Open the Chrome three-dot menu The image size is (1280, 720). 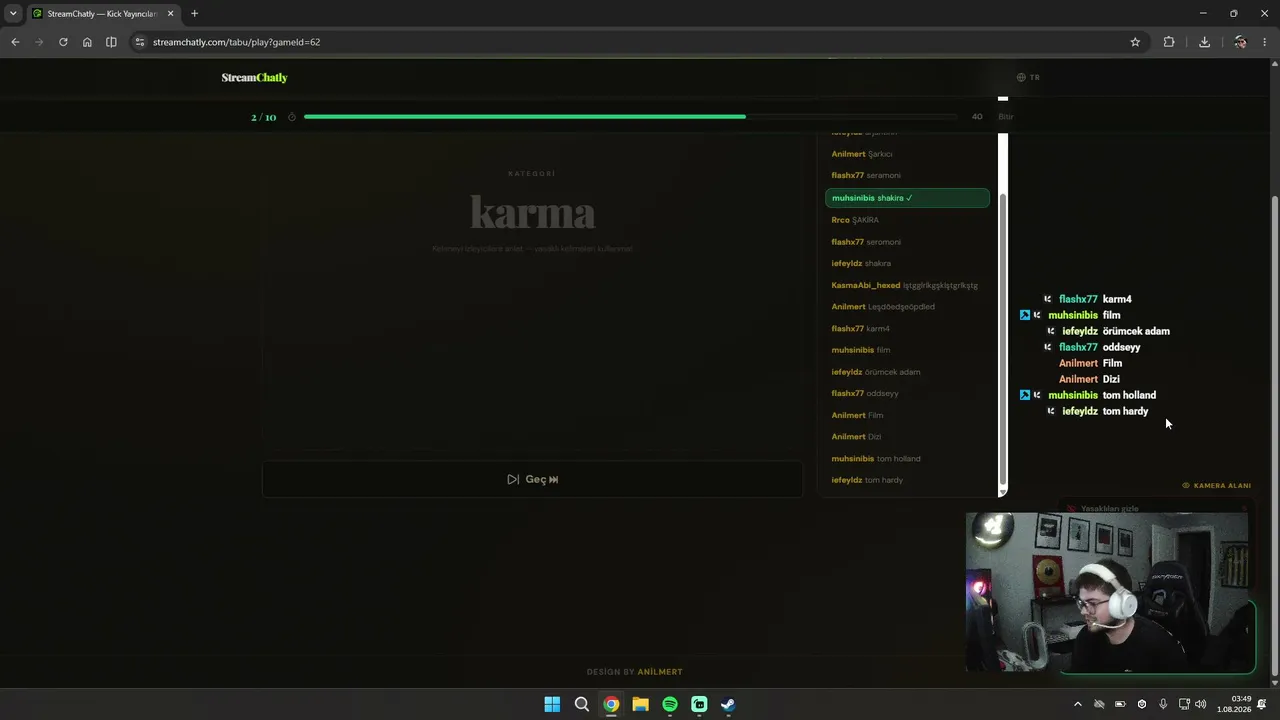coord(1266,42)
